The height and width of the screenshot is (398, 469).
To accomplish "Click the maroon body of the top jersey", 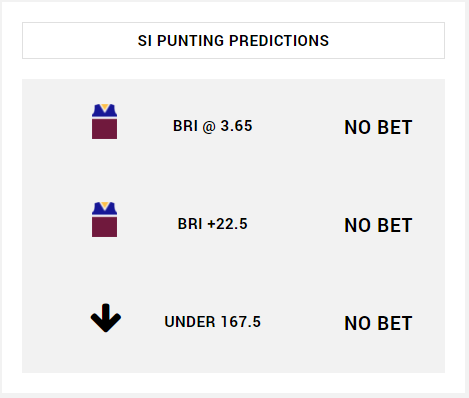I will (104, 129).
